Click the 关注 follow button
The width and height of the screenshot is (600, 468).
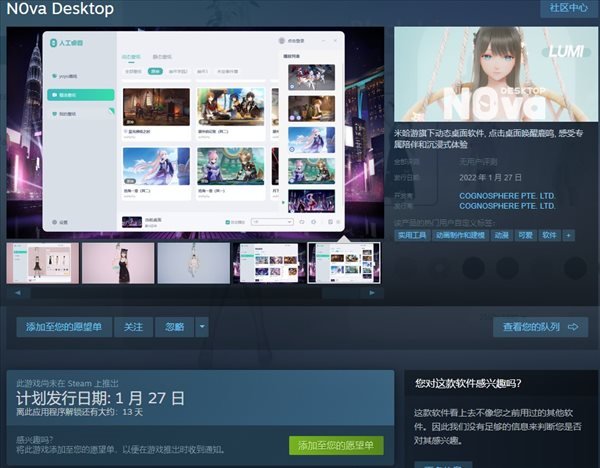[134, 327]
